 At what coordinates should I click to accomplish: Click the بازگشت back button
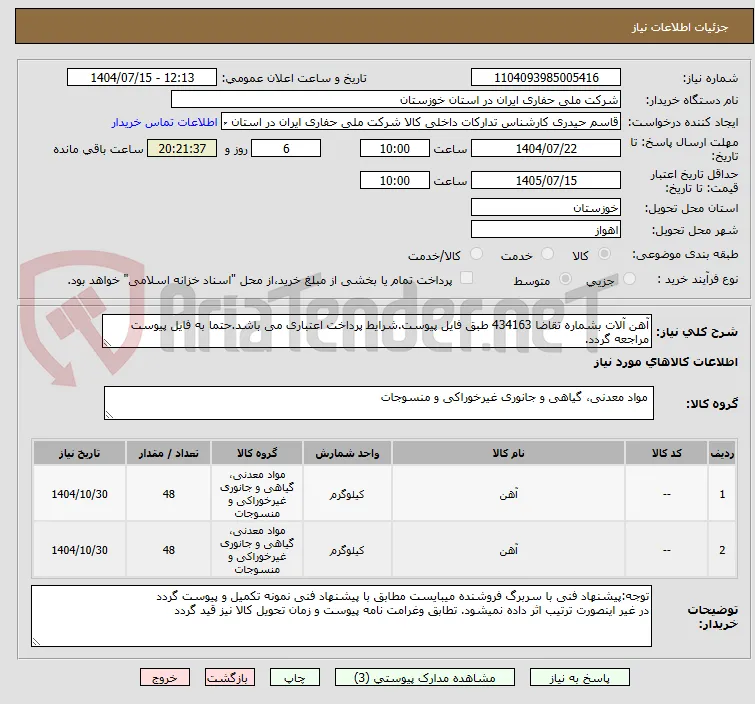[230, 678]
